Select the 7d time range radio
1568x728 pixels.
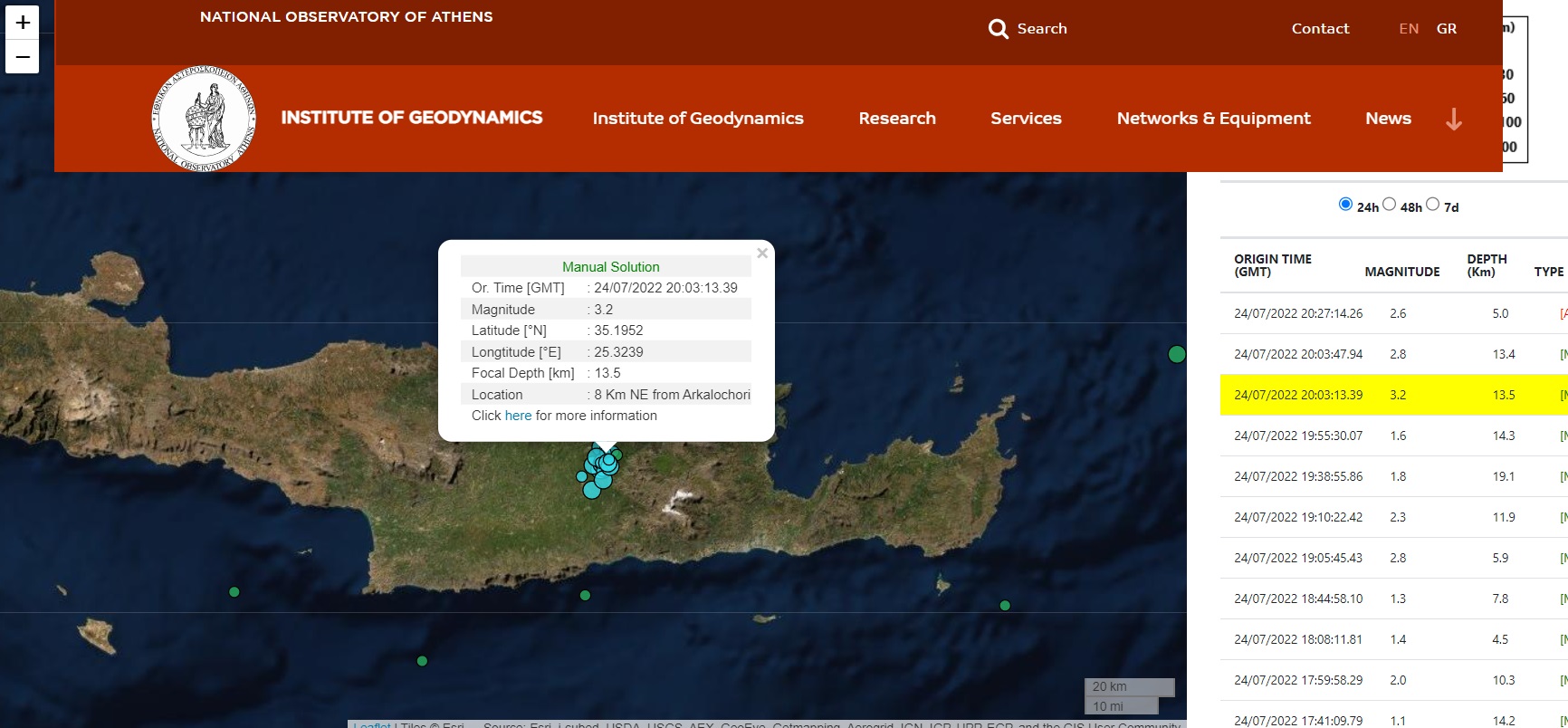(x=1432, y=205)
